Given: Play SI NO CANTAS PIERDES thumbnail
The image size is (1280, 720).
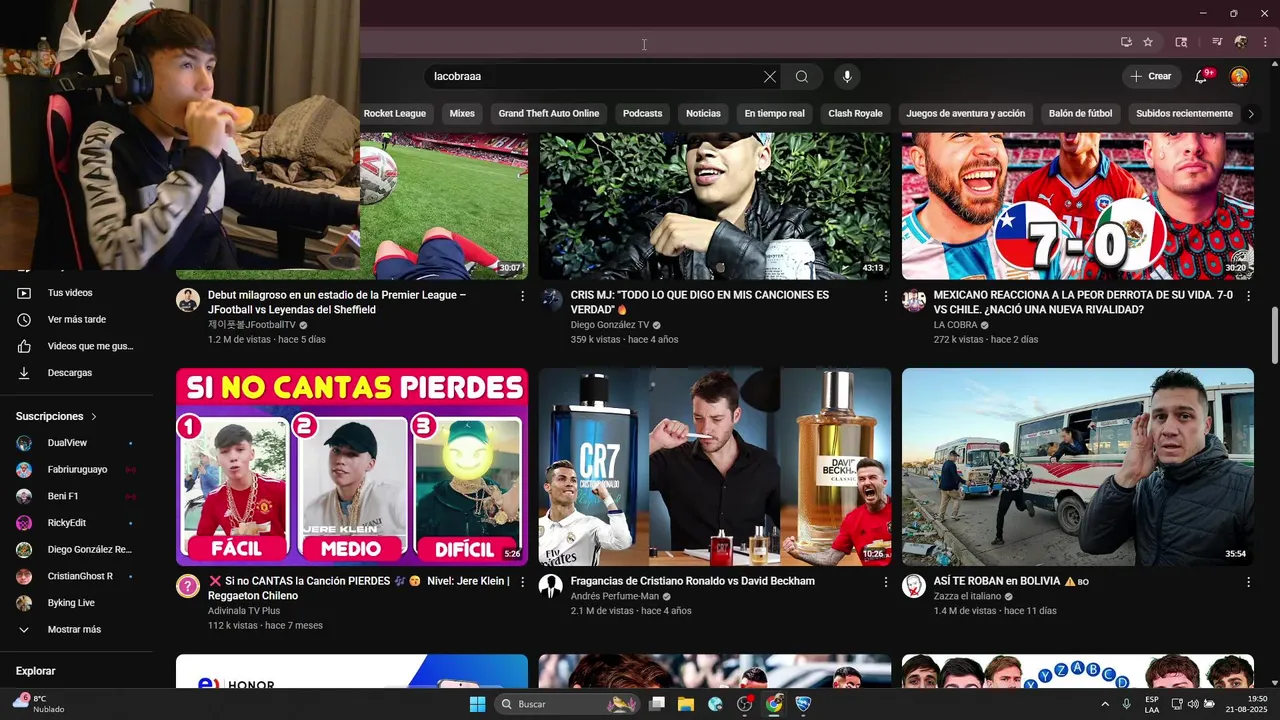Looking at the screenshot, I should click(352, 467).
